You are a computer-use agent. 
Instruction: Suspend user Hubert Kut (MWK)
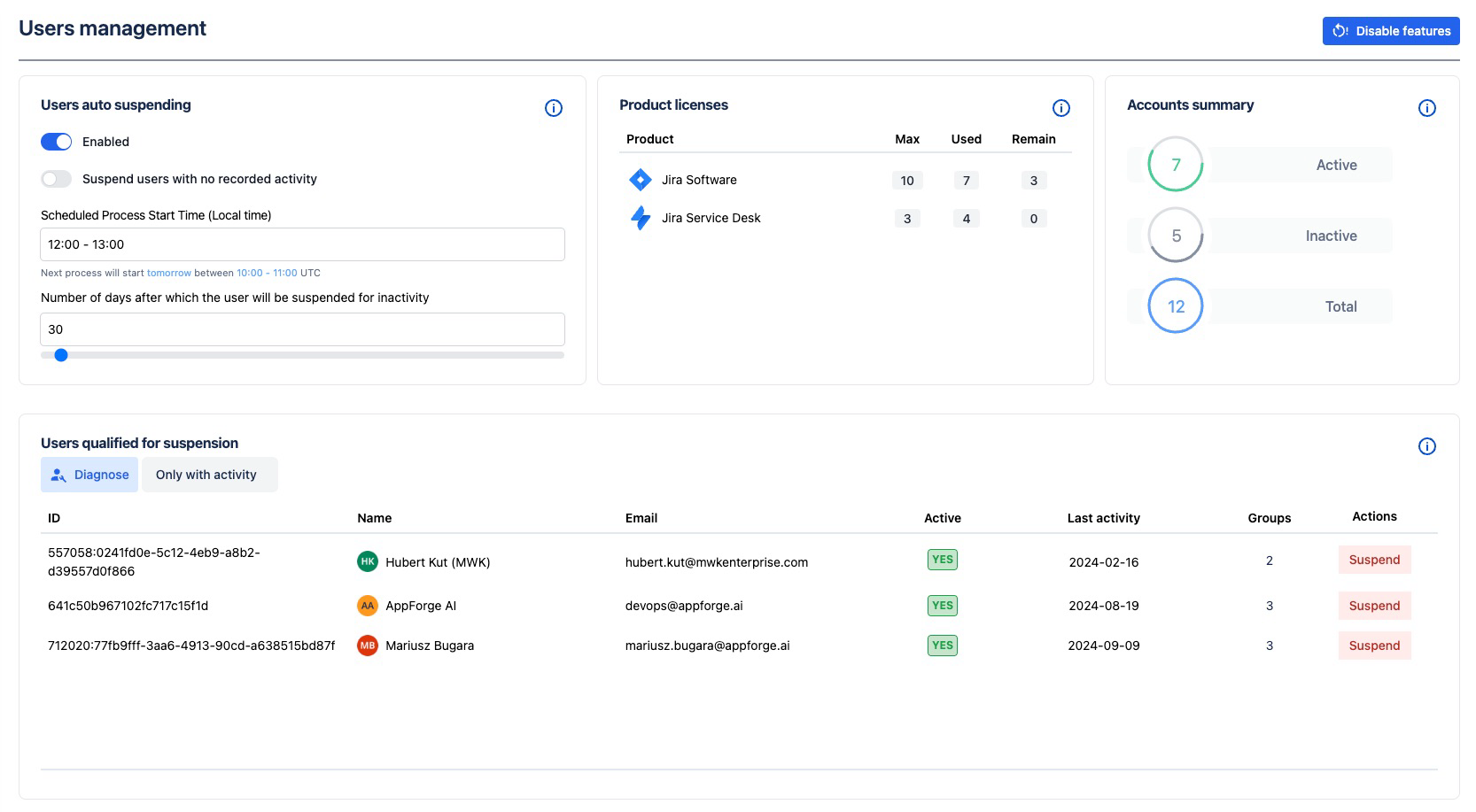[1374, 560]
